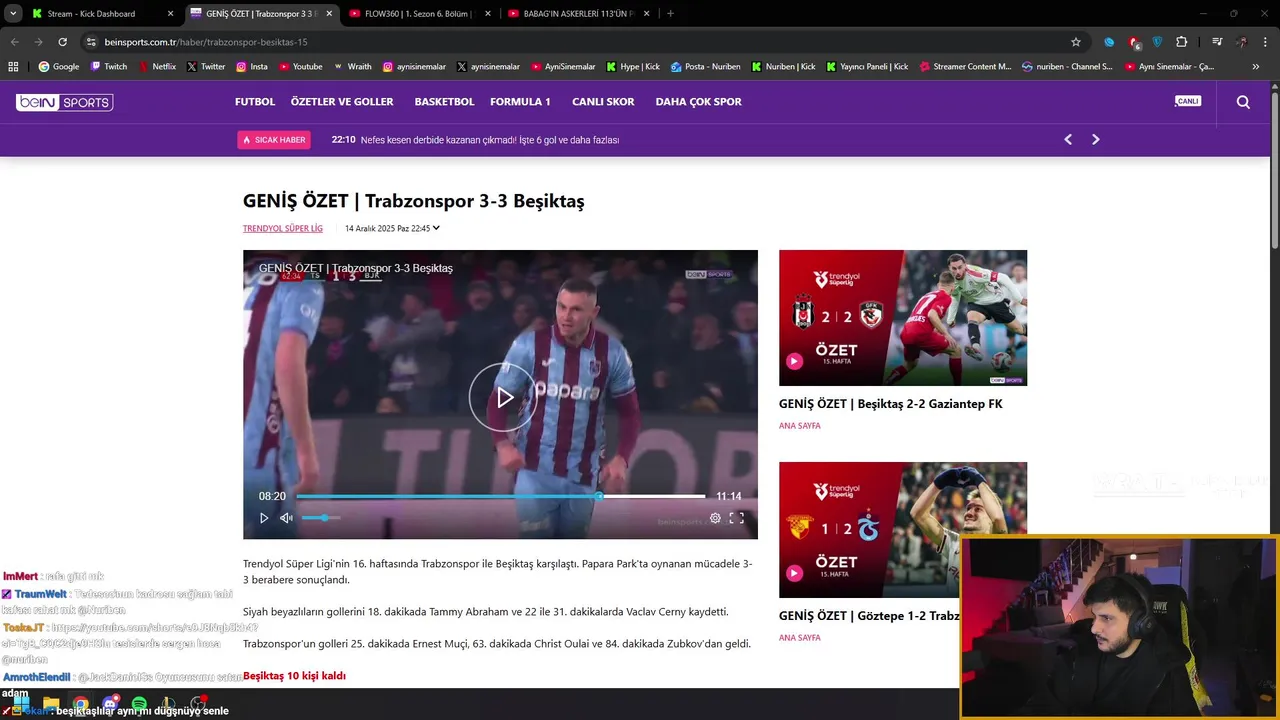Click the SICAK HABER badge
Image resolution: width=1280 pixels, height=720 pixels.
[x=274, y=140]
